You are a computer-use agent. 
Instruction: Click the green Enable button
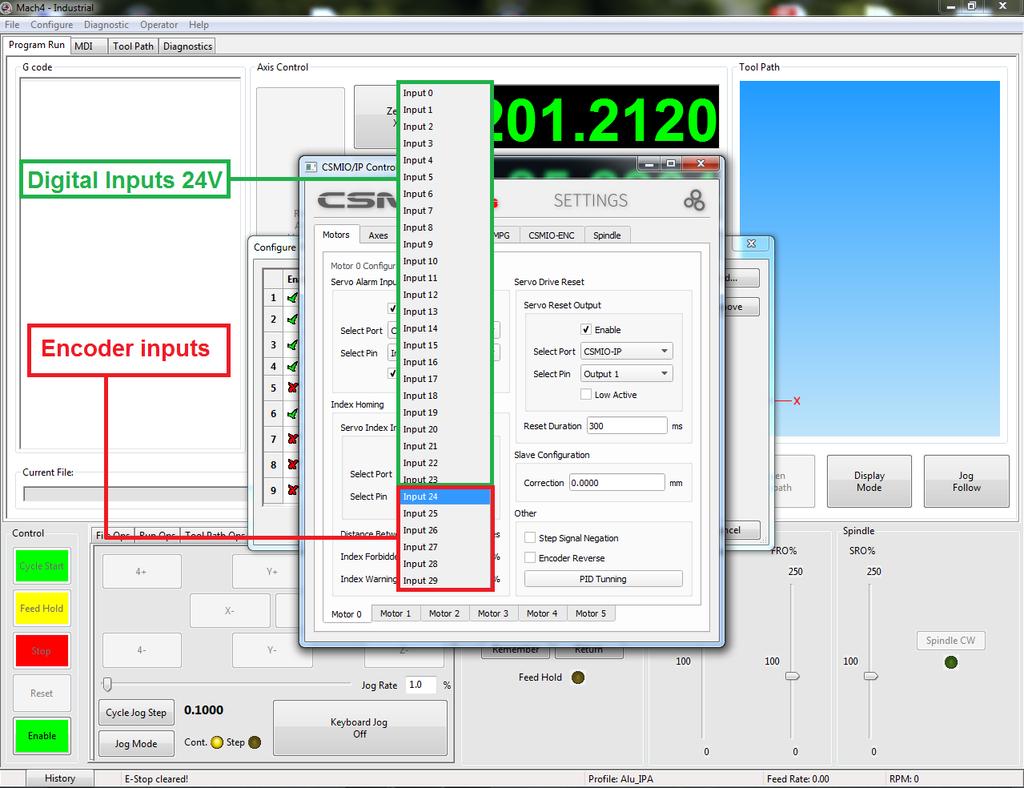(x=42, y=736)
